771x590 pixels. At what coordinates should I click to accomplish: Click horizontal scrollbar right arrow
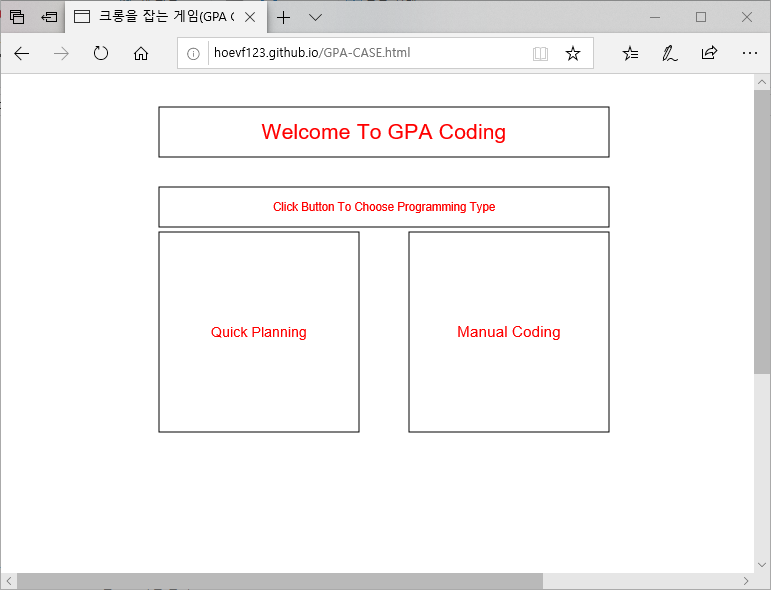(x=746, y=581)
